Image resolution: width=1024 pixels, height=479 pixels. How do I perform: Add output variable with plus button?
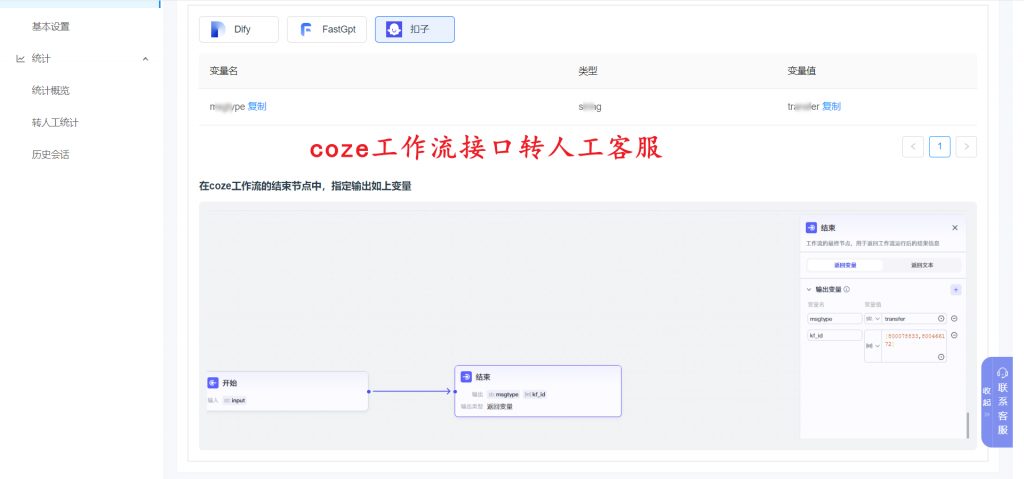point(955,289)
